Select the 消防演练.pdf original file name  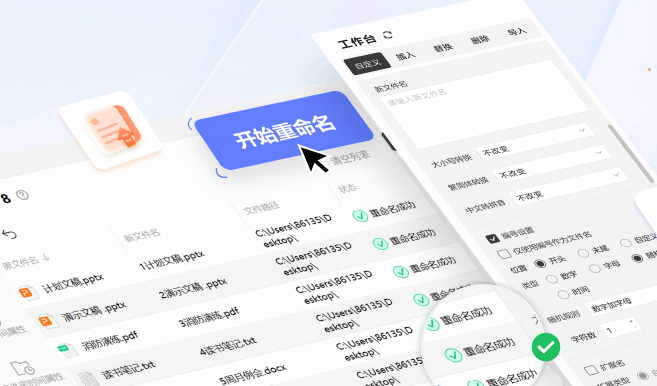[110, 341]
